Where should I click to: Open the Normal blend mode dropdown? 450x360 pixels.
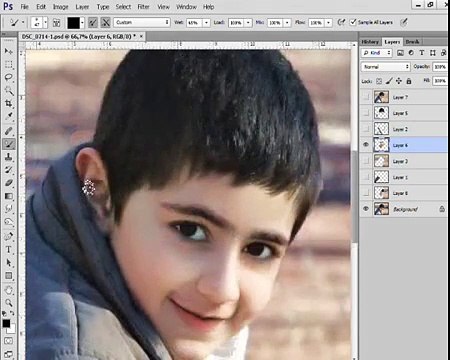385,67
